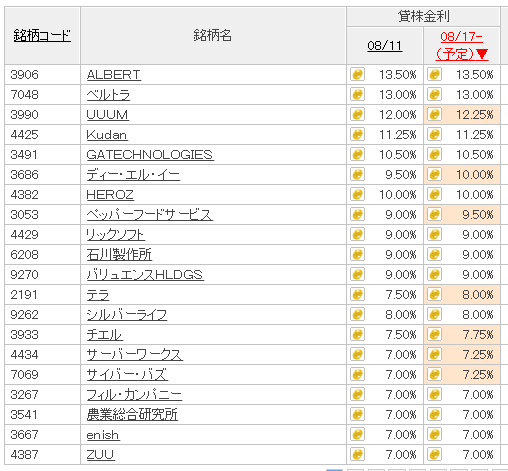
Task: Sort table by 銘柄コード column header
Action: (x=42, y=35)
